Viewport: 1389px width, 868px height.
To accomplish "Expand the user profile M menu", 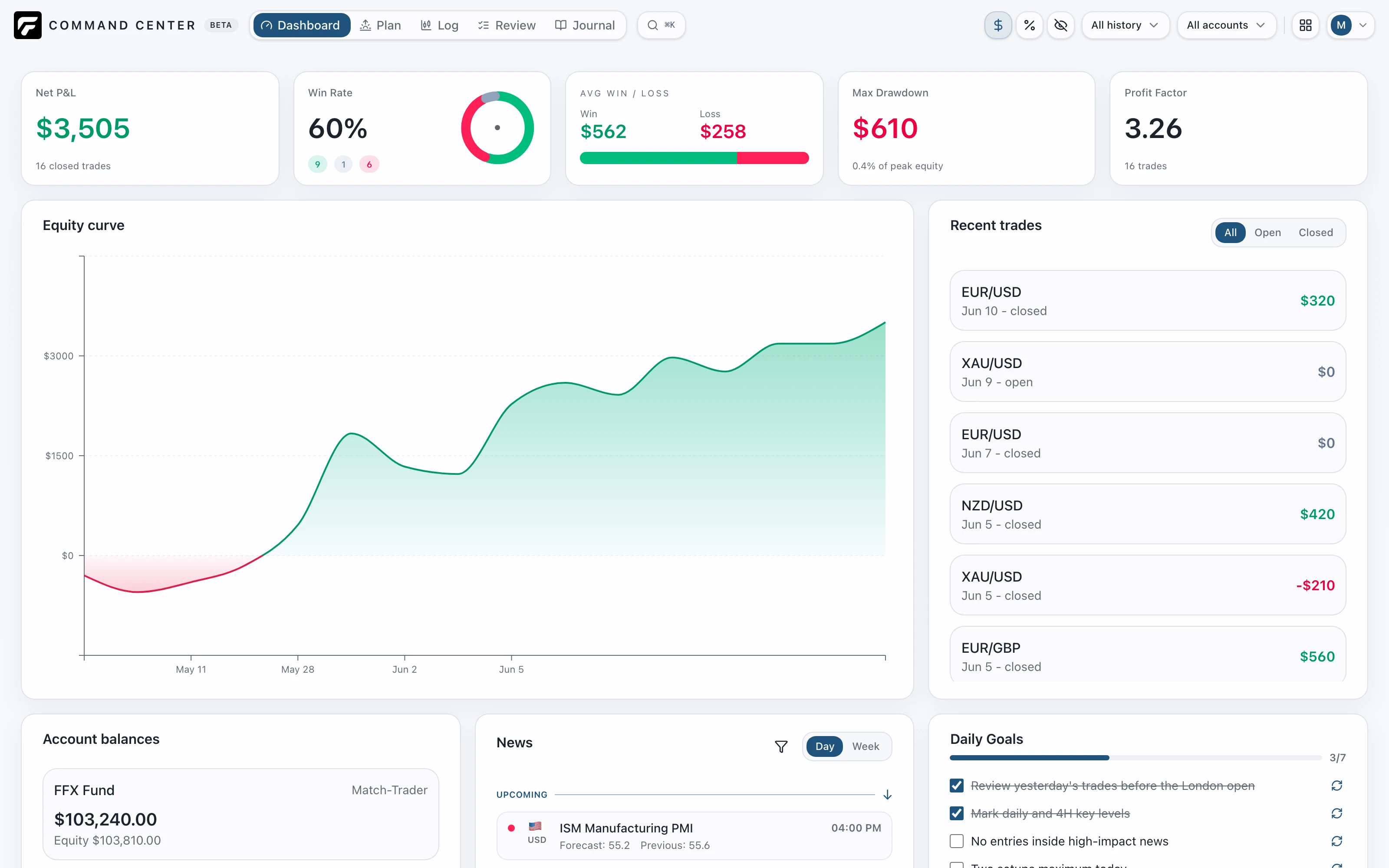I will 1350,25.
